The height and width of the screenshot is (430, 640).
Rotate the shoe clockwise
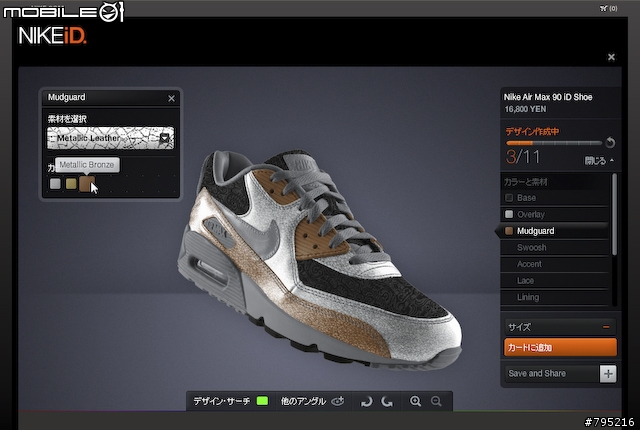point(387,402)
